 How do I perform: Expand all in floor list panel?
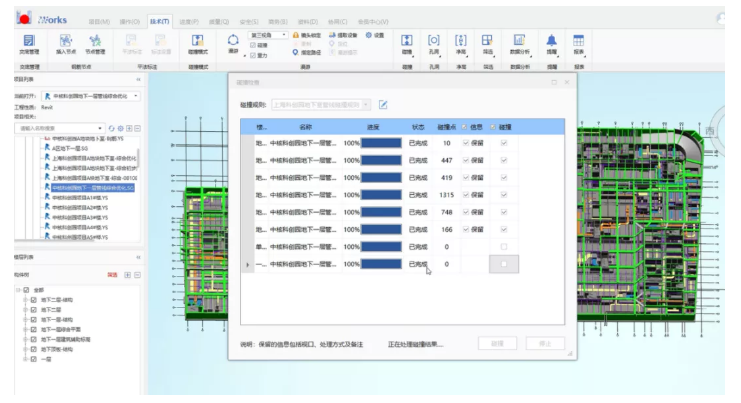pyautogui.click(x=128, y=275)
